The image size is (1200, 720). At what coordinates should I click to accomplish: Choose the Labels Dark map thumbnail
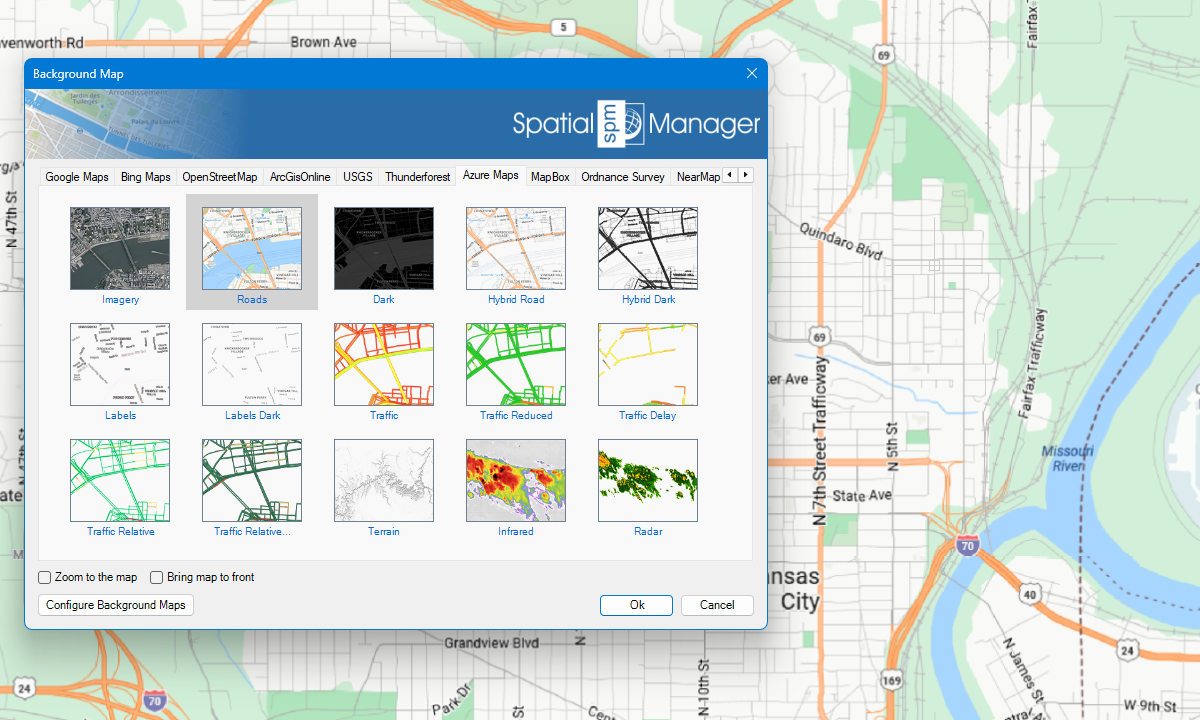click(x=252, y=364)
